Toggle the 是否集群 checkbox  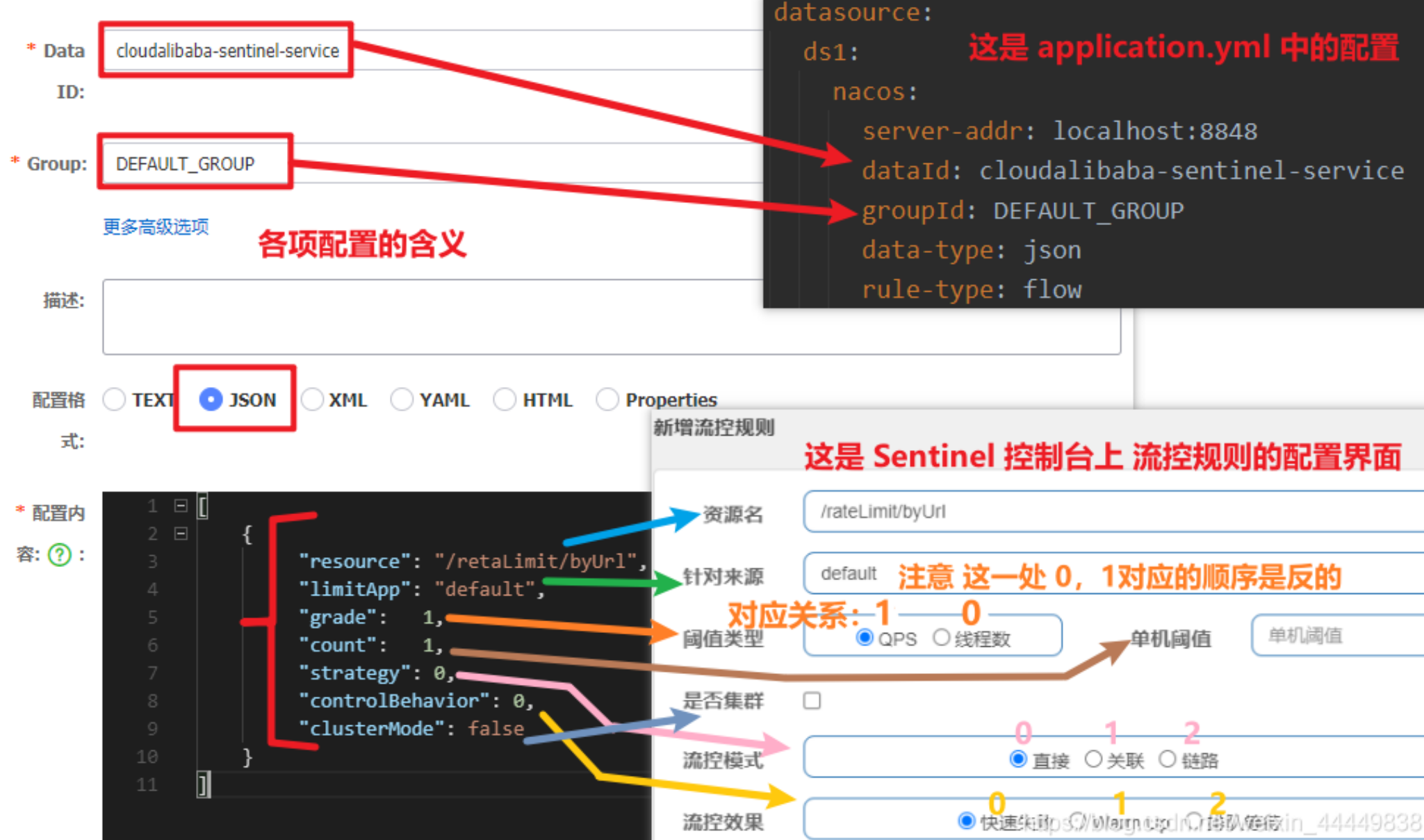(812, 700)
